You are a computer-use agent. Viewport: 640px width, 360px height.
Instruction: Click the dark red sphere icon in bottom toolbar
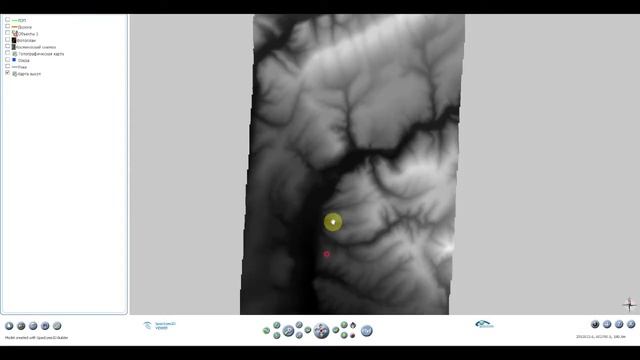point(352,336)
